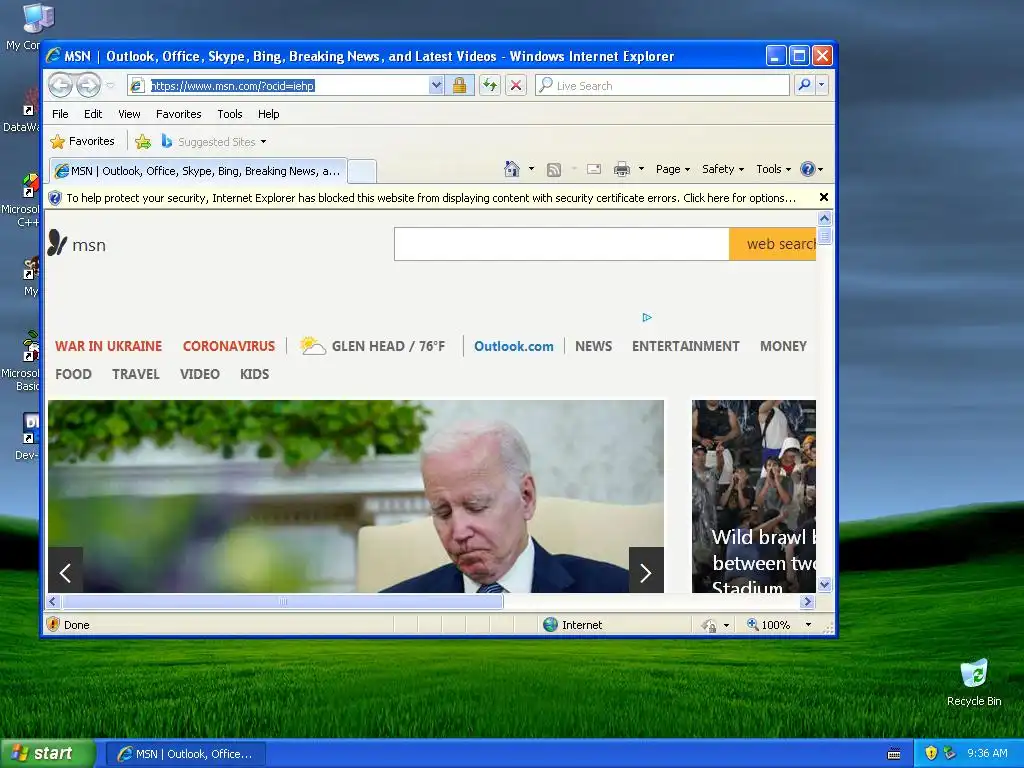The image size is (1024, 768).
Task: Open Recycle Bin desktop icon
Action: click(974, 682)
